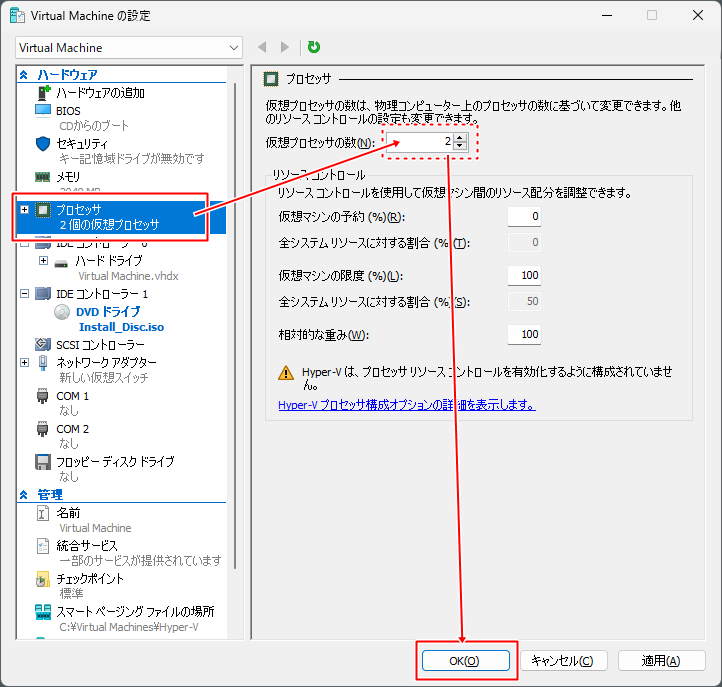Click the green refresh icon in toolbar
The width and height of the screenshot is (722, 687).
[x=314, y=47]
